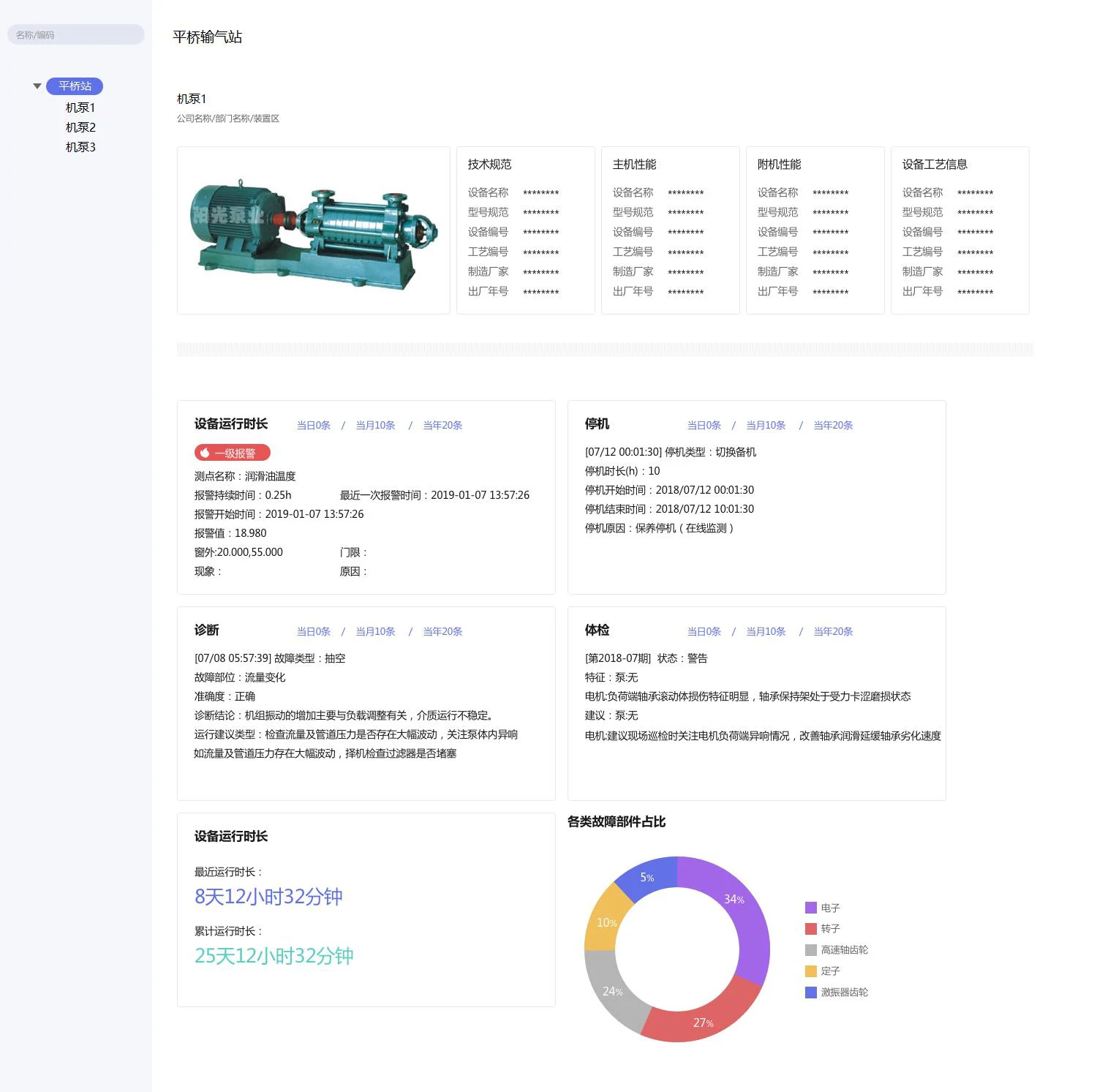Click the 附机性能 card heading

779,165
